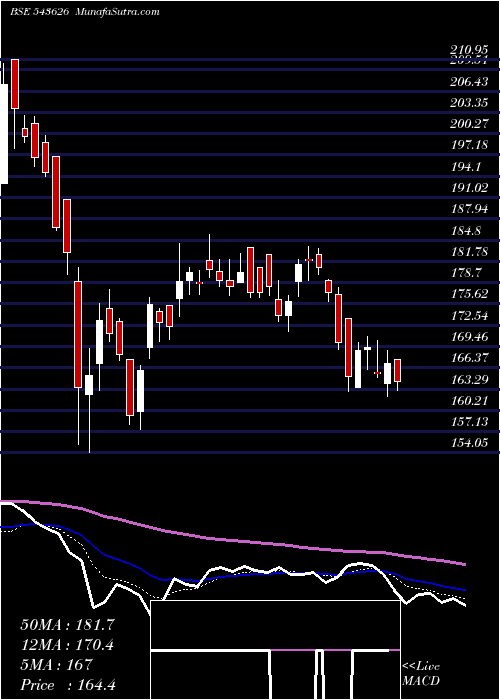Screen dimensions: 500x700
Task: Select the 169.46 price axis label
Action: point(469,336)
